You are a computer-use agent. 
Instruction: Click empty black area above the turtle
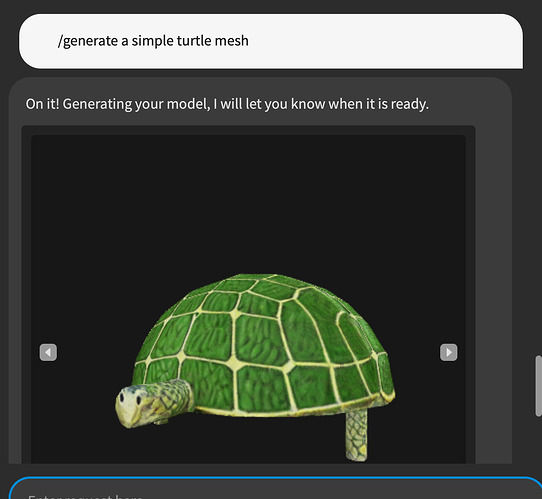tap(248, 200)
